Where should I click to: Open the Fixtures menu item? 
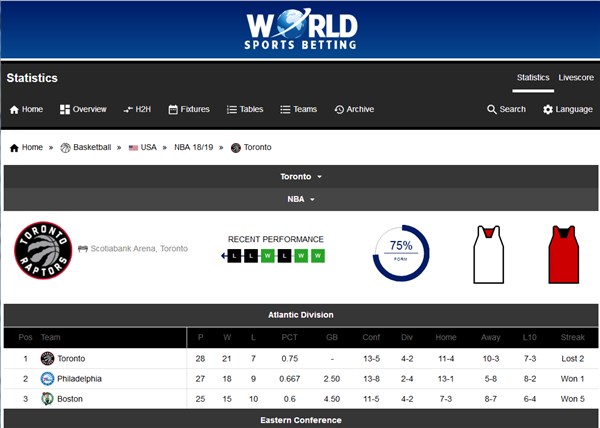tap(189, 109)
